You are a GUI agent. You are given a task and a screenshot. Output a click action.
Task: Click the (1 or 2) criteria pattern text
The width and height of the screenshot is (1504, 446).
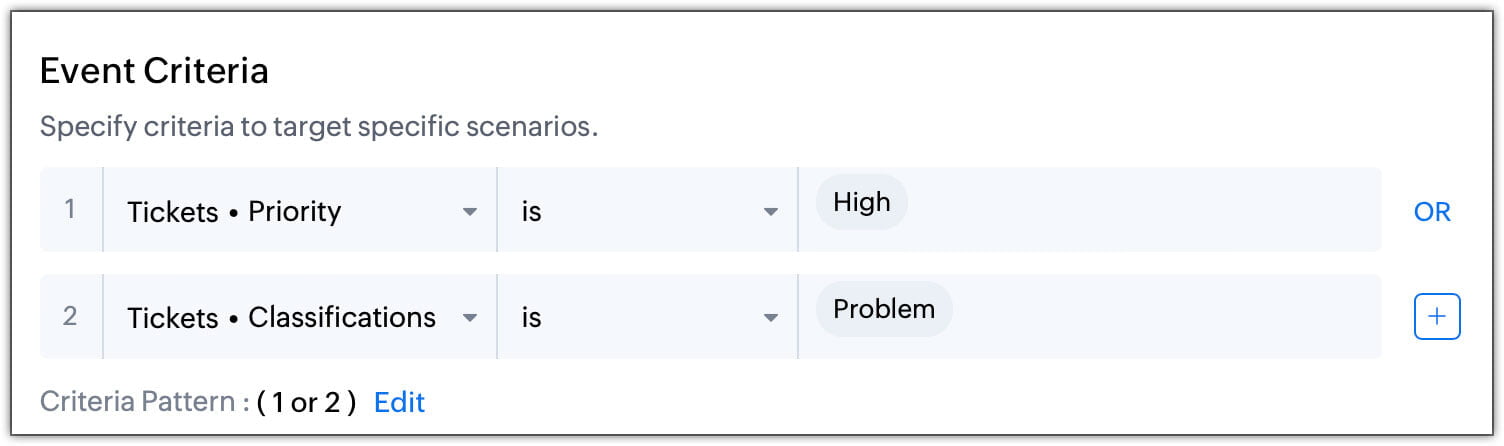click(x=306, y=402)
